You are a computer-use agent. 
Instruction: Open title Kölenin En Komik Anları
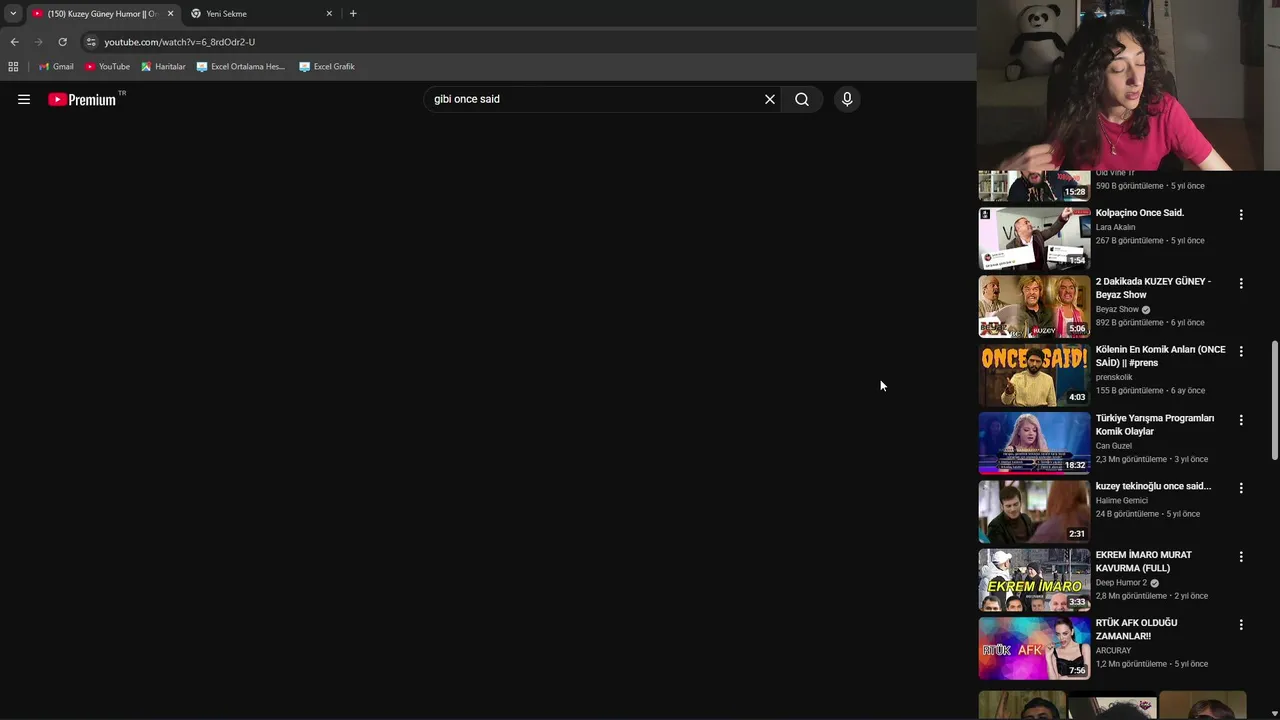[x=1160, y=356]
